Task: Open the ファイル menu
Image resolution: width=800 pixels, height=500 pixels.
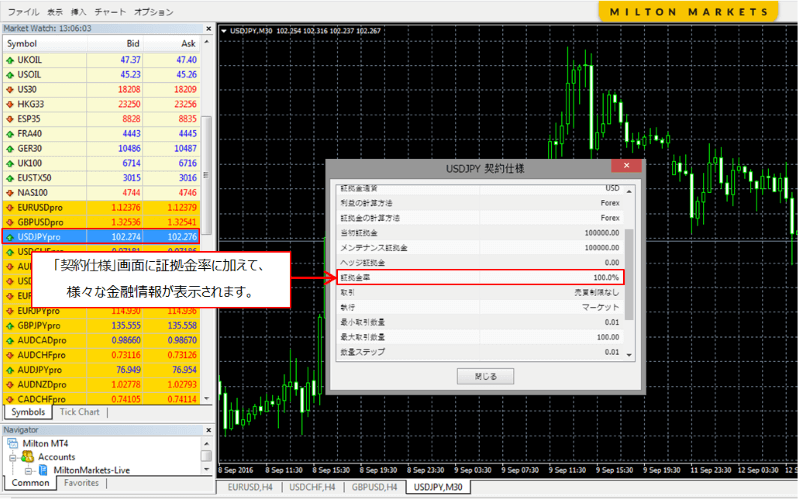Action: [x=23, y=11]
